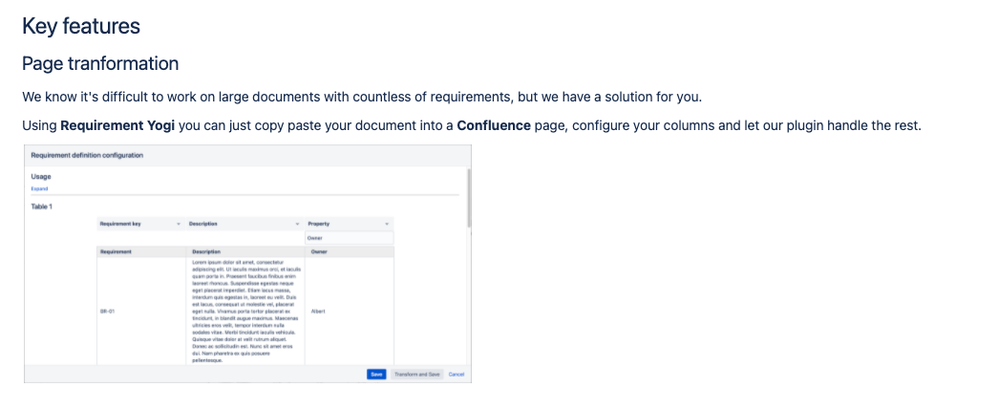Viewport: 999px width, 413px height.
Task: Click the Cancel link in the dialog
Action: (x=456, y=374)
